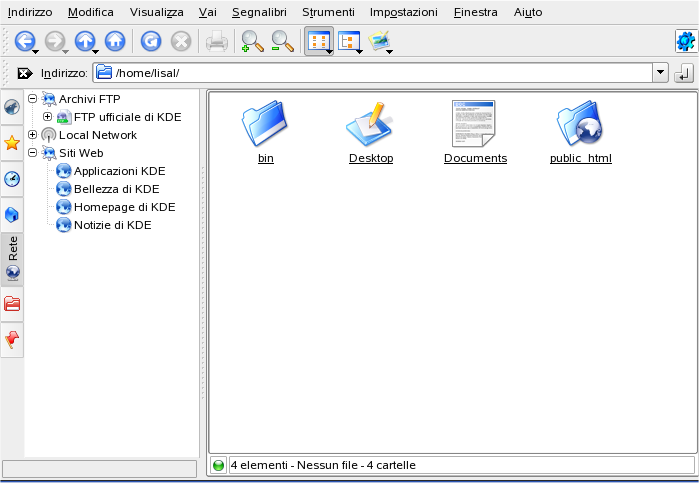Screen dimensions: 699x483
Task: Zoom in with magnifier plus icon
Action: point(252,41)
